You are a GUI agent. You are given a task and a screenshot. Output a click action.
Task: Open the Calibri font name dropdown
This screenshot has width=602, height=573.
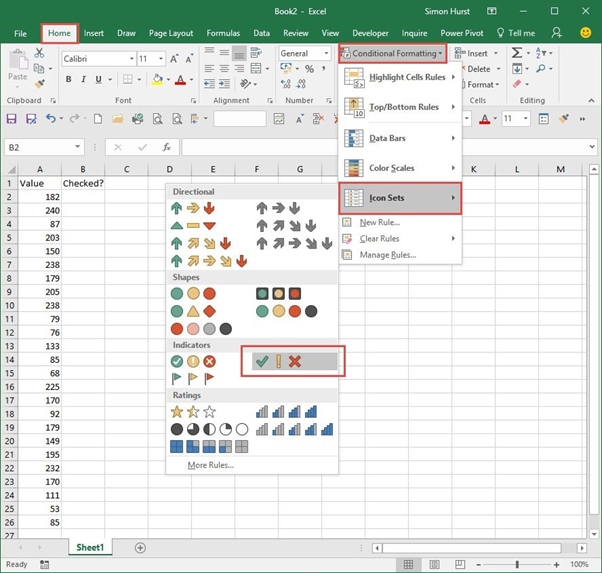130,59
